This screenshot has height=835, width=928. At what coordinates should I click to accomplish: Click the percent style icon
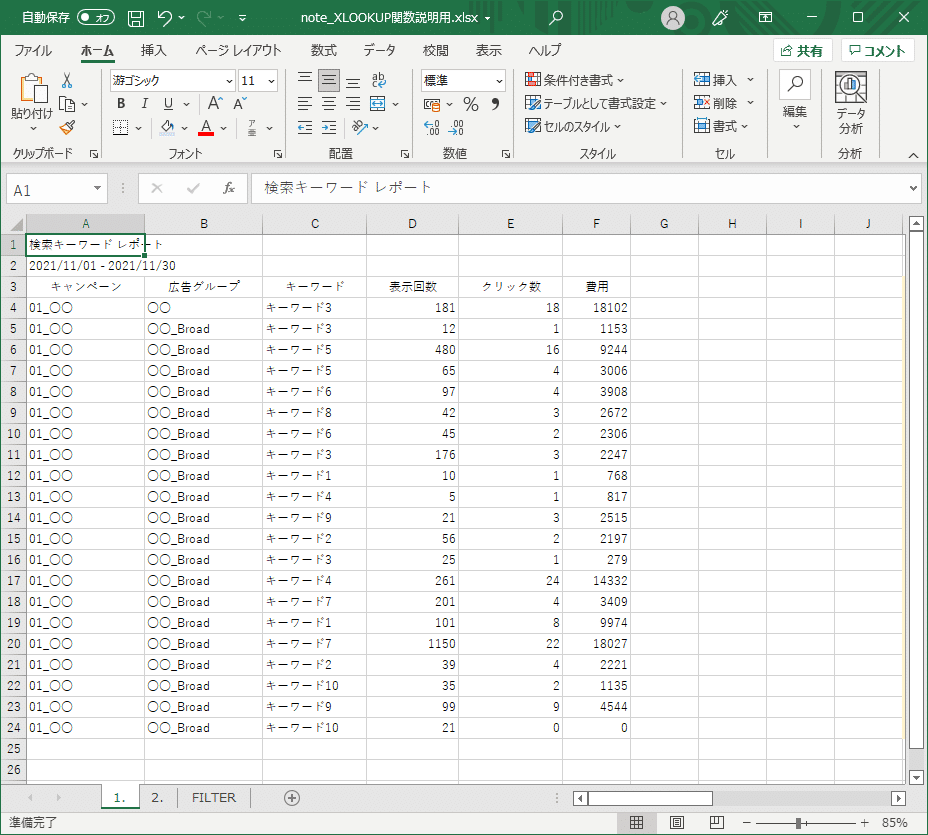pos(471,105)
